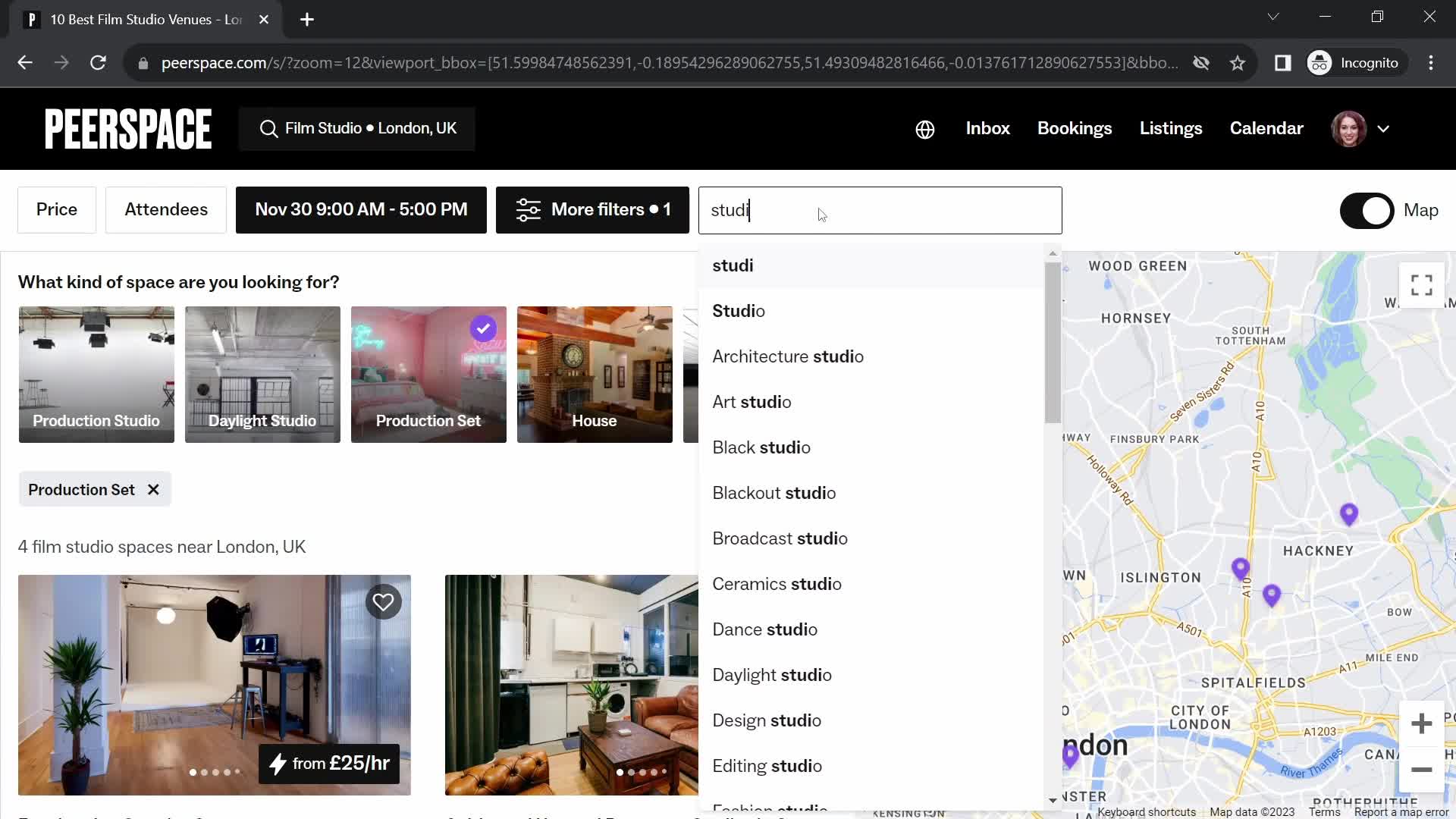Choose Art studio suggestion
This screenshot has width=1456, height=819.
(871, 402)
